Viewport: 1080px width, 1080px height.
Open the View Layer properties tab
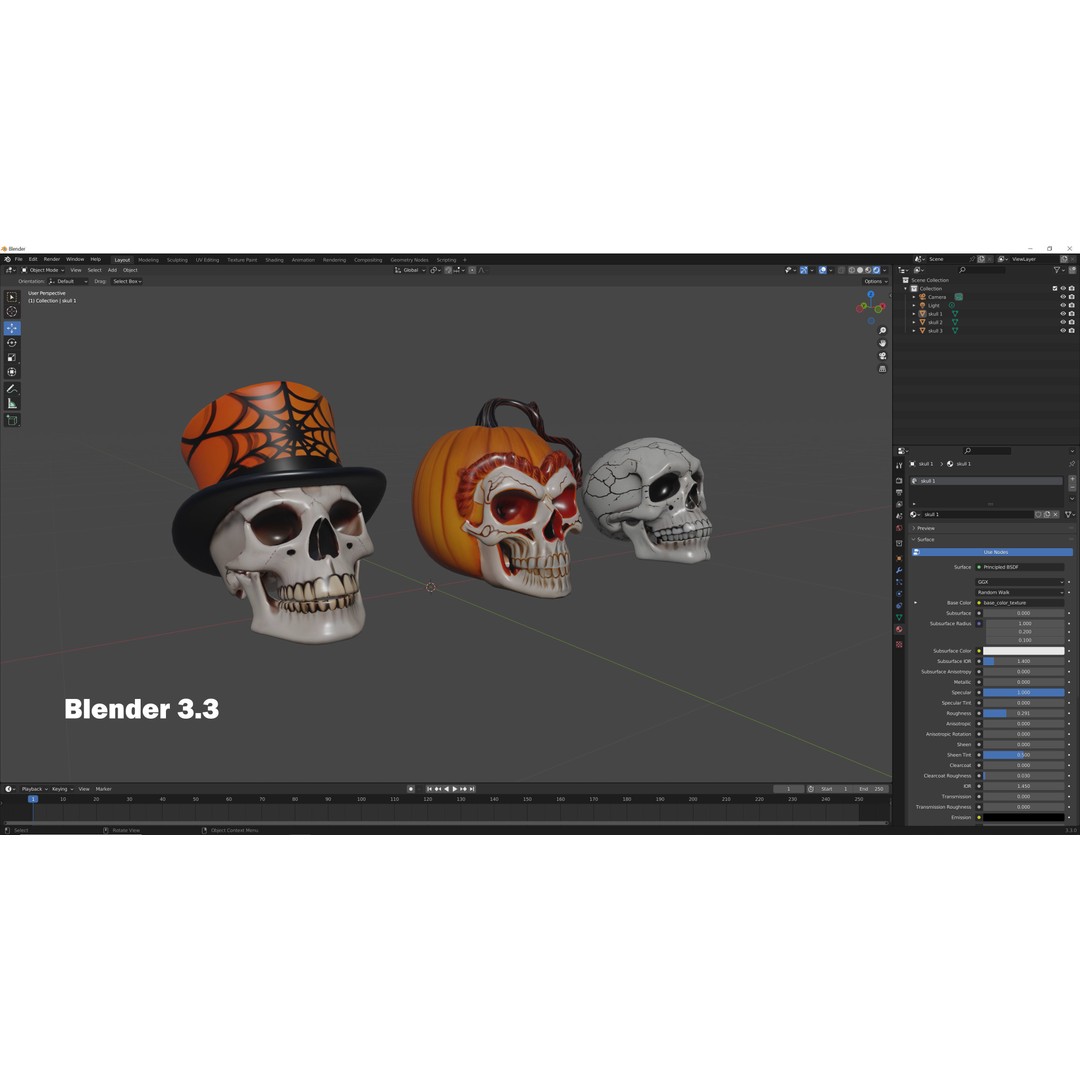click(x=899, y=504)
